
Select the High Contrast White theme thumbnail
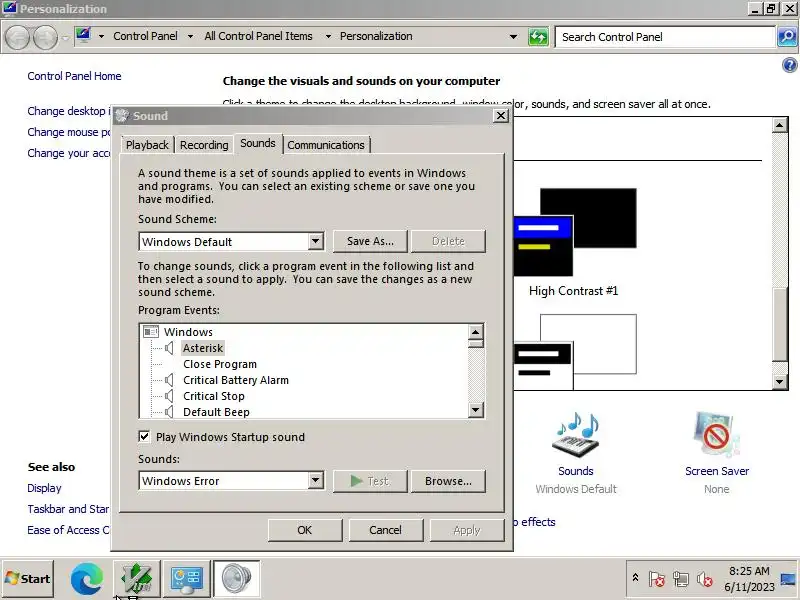click(574, 352)
